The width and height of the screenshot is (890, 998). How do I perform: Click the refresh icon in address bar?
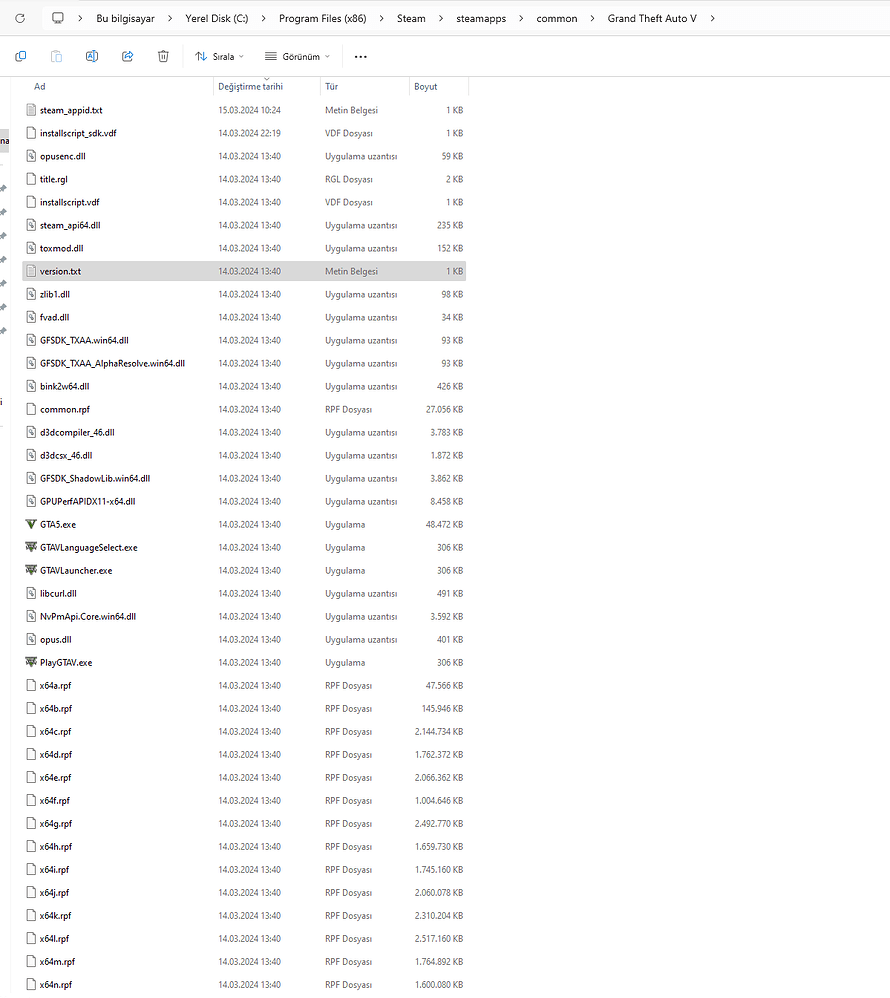pos(20,18)
